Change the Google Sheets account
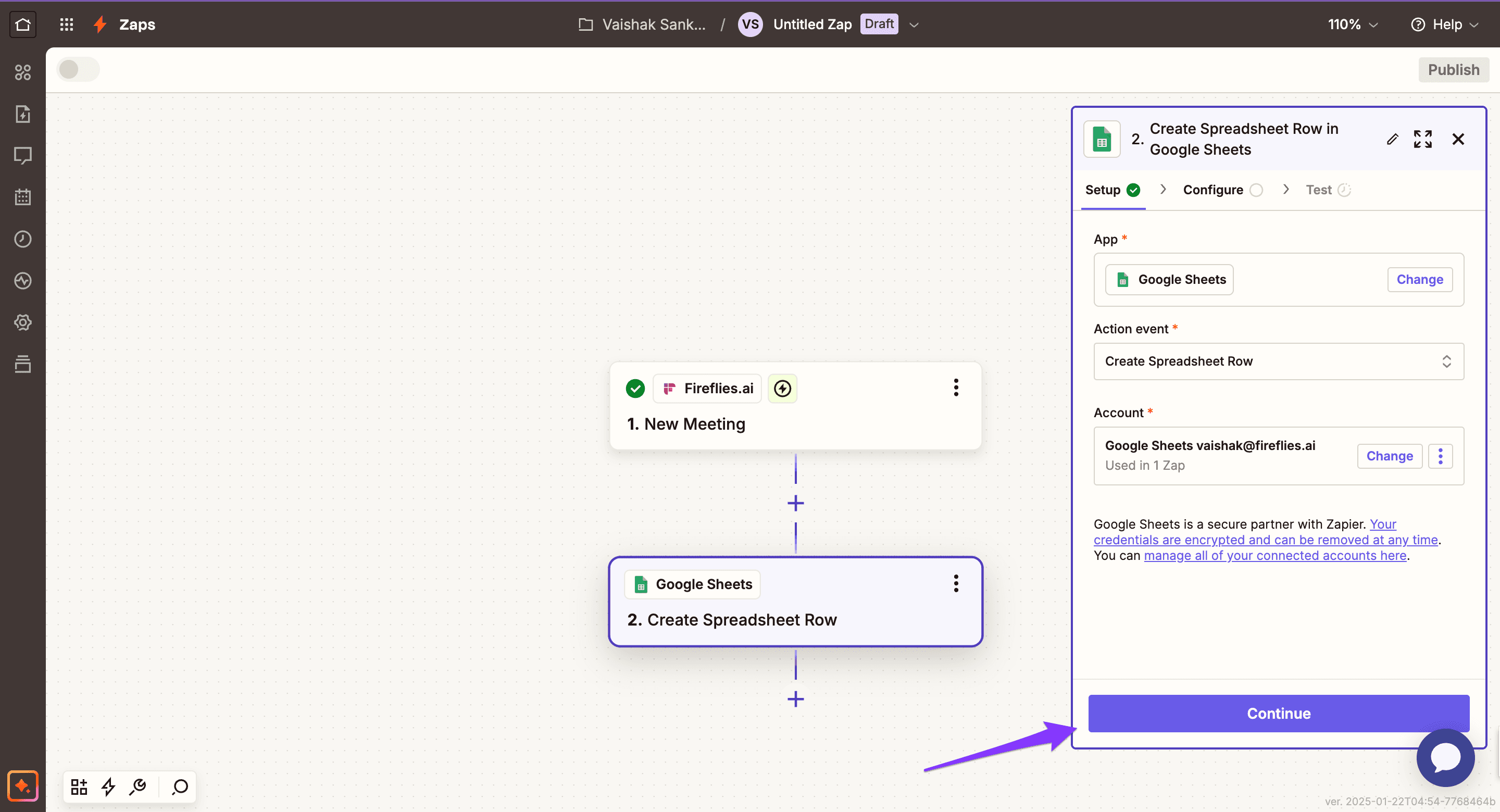 [1390, 456]
